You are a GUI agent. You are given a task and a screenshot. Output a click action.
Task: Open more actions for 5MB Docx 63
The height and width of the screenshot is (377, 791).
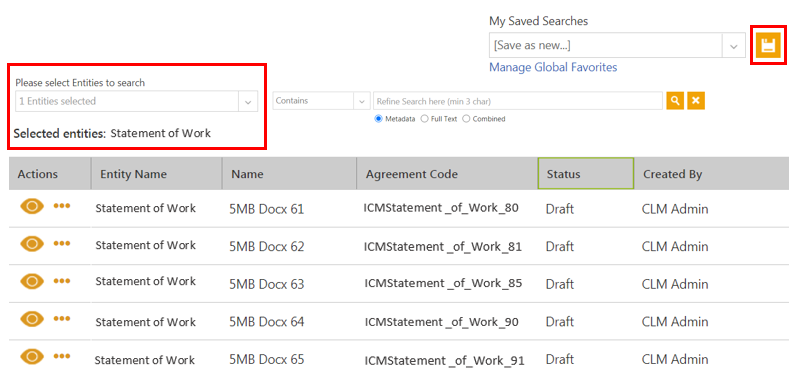coord(62,281)
